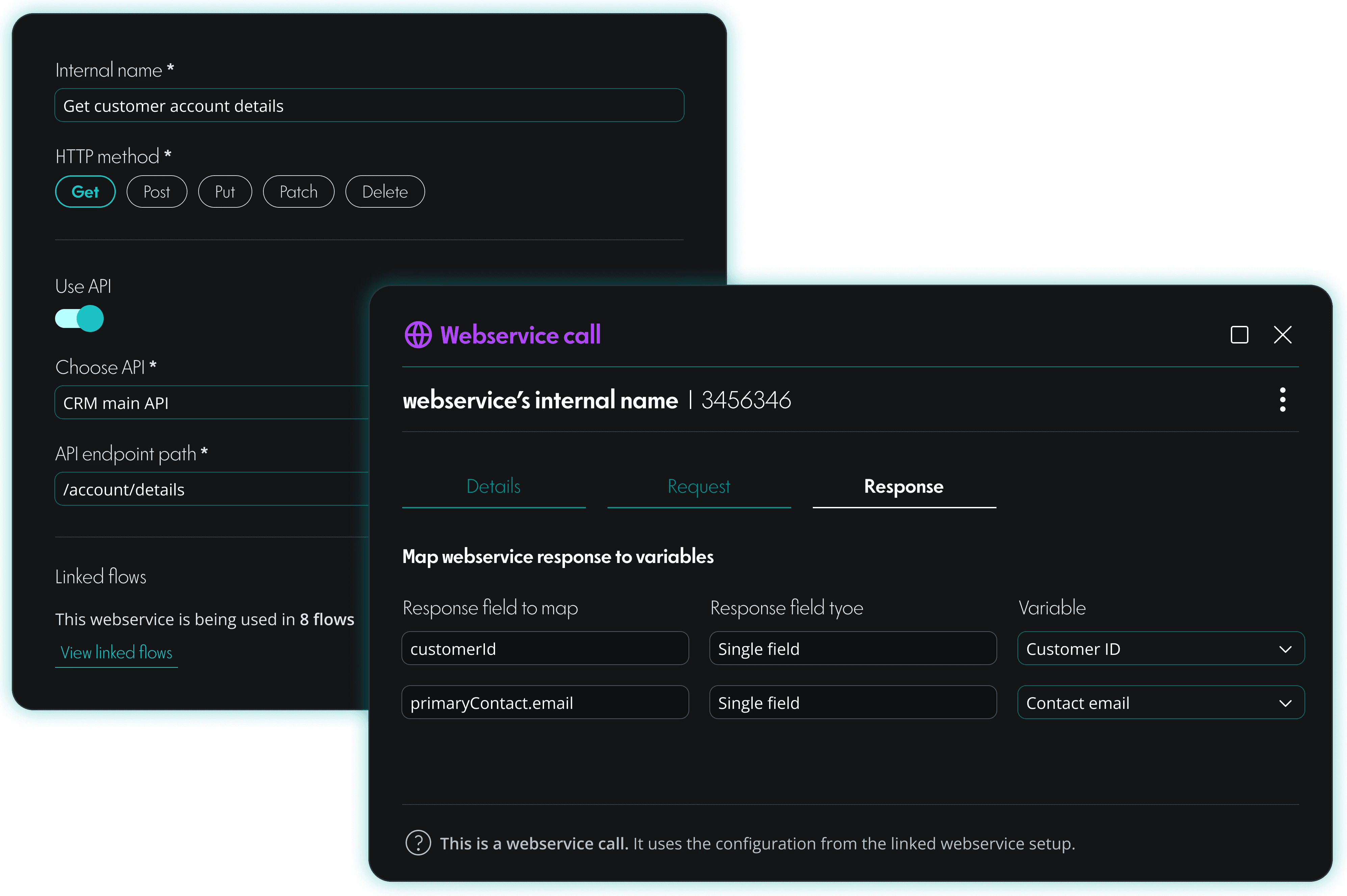Click Single field type in primaryContact.email row

(x=853, y=702)
